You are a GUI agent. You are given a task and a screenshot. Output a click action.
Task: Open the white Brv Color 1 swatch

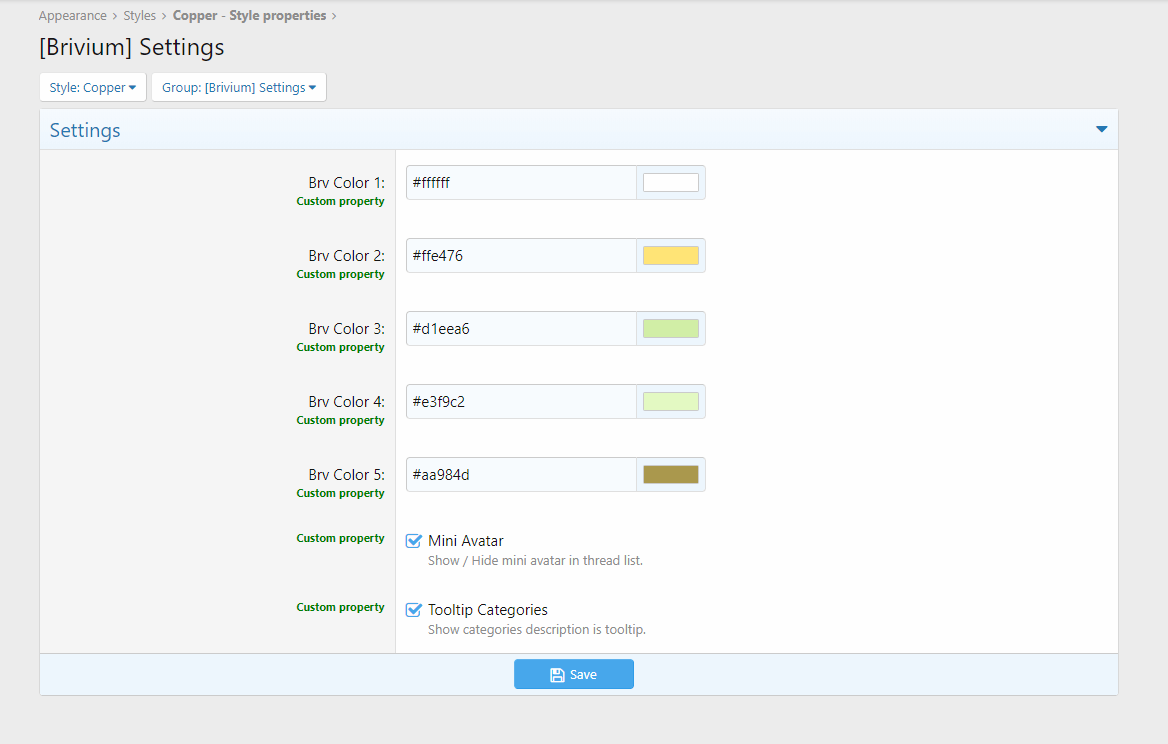(x=671, y=182)
